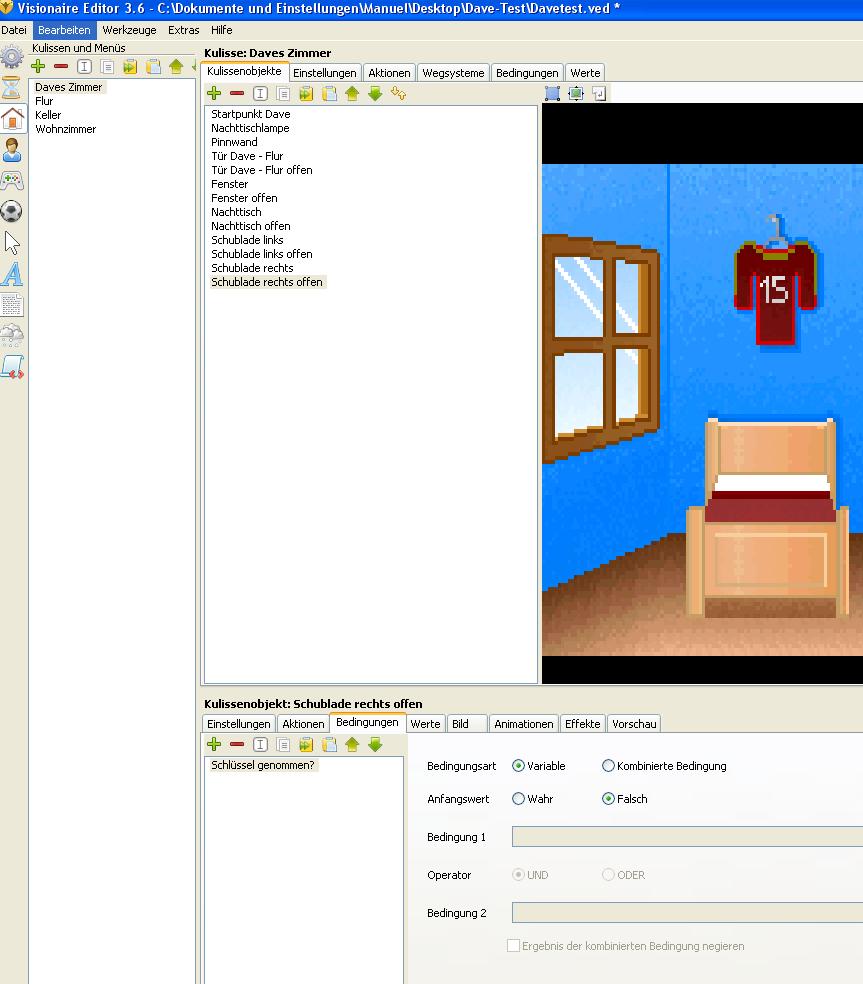Select Kombinierte Bedingung radio option
This screenshot has height=984, width=863.
608,766
